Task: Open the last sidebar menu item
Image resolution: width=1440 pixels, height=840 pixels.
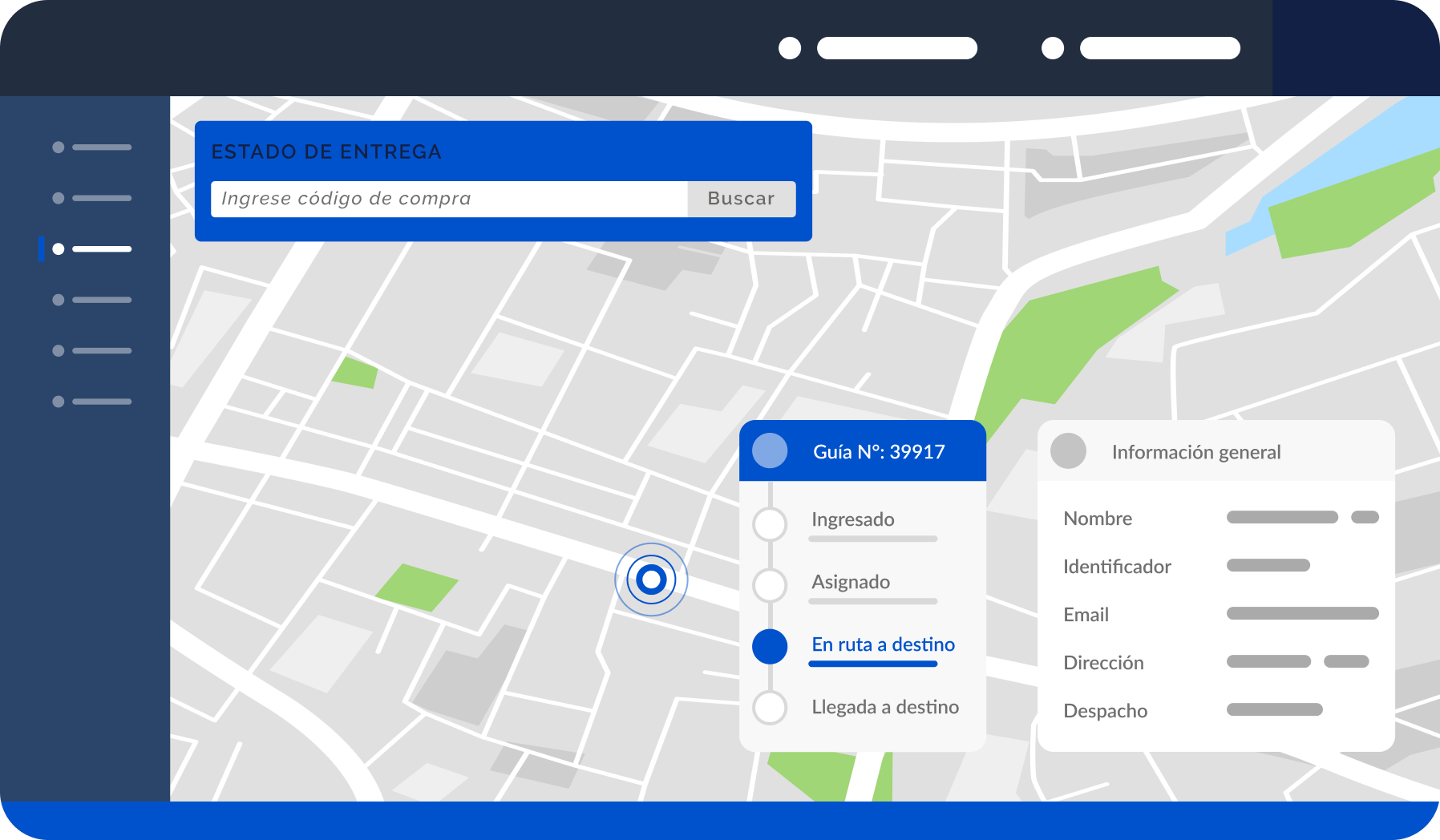Action: click(92, 402)
